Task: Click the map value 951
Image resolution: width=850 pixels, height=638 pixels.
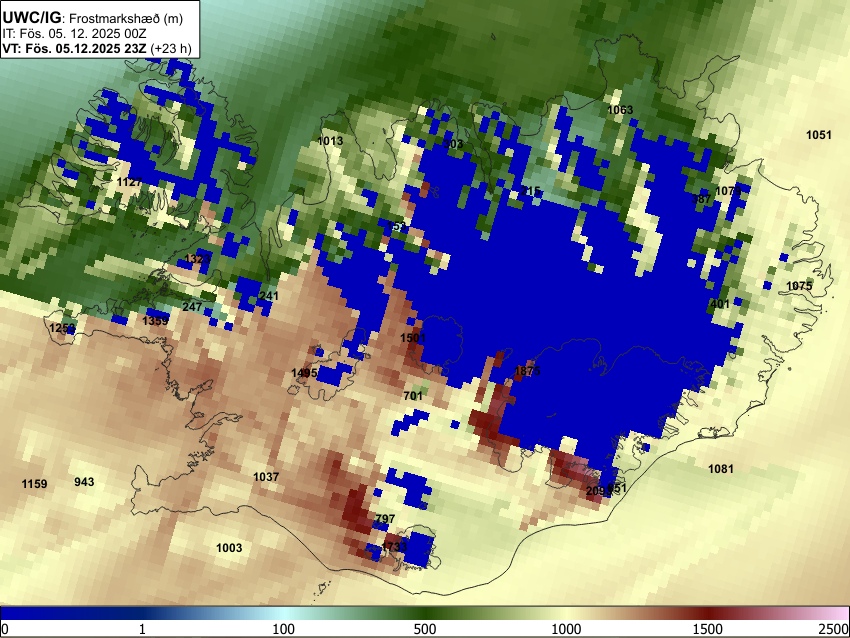Action: tap(617, 488)
